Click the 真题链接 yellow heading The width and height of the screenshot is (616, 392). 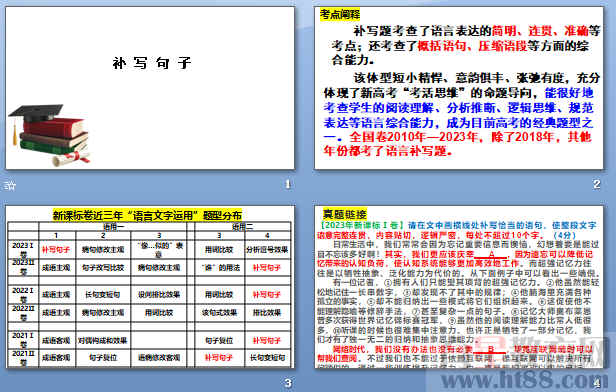[x=345, y=214]
